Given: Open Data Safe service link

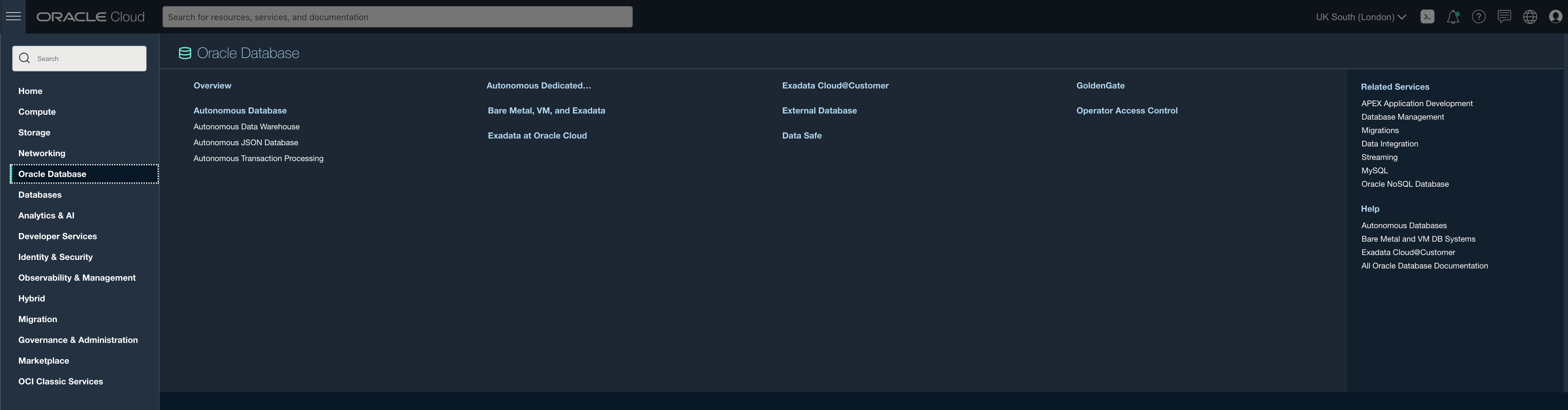Looking at the screenshot, I should click(802, 136).
